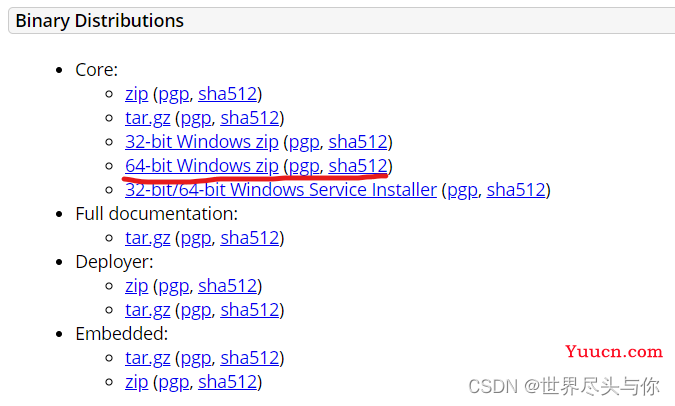Open sha512 checksum for Windows Service Installer
The image size is (675, 406).
516,190
